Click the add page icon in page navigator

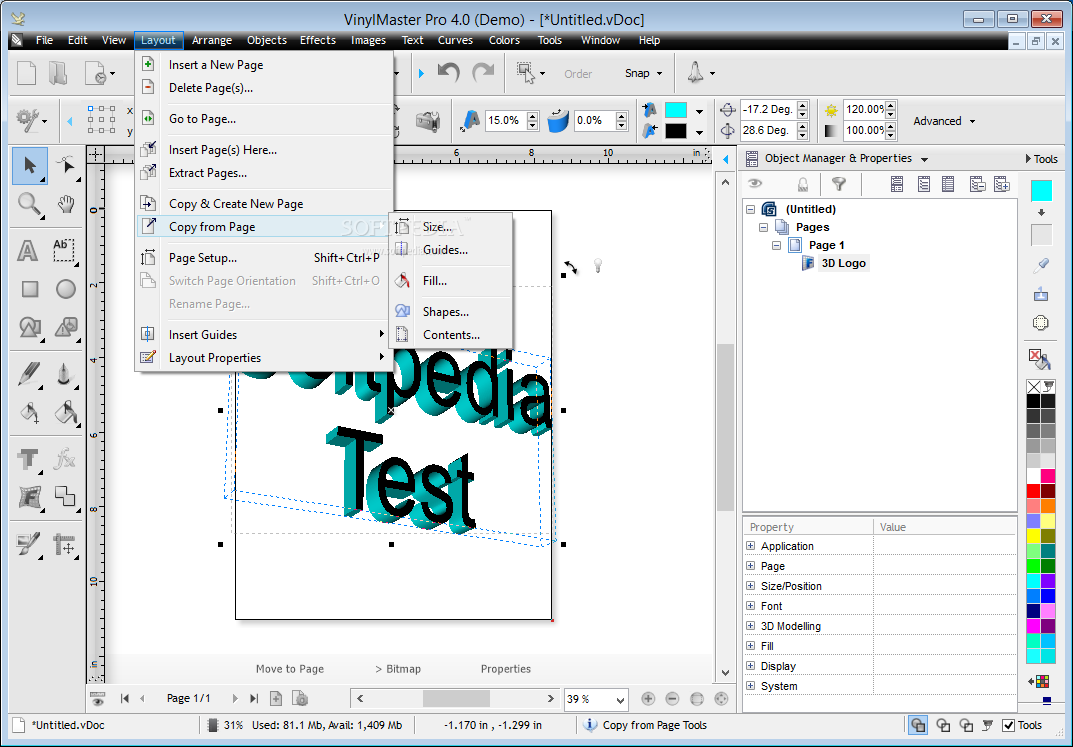276,698
